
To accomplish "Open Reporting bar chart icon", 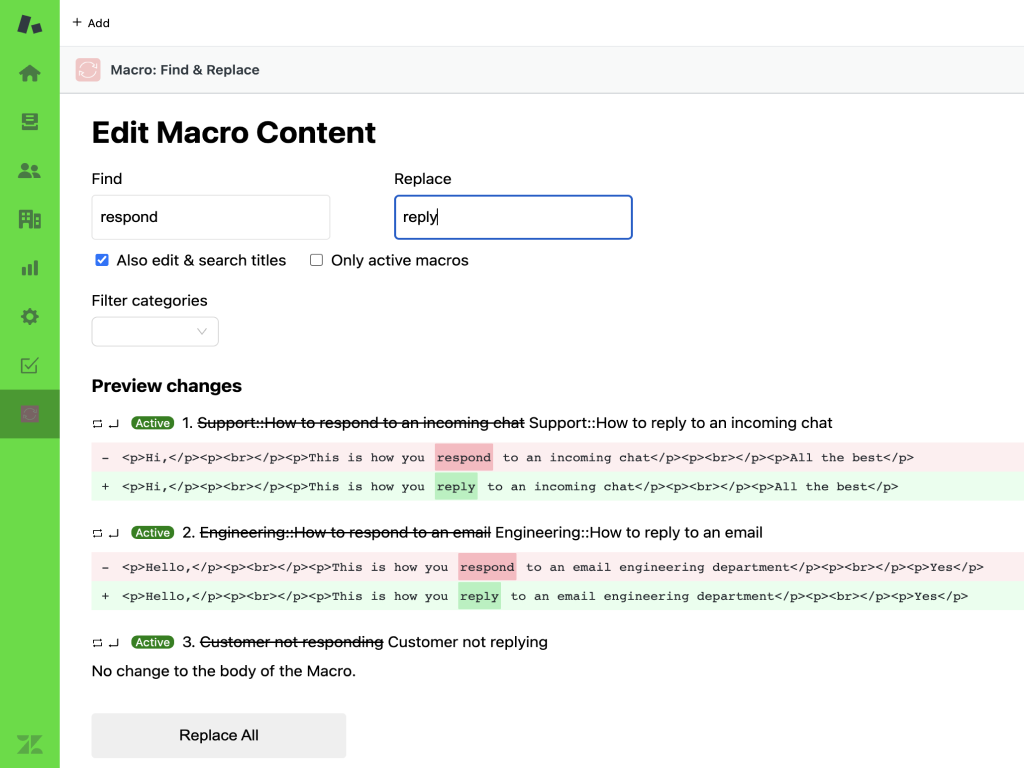I will coord(30,268).
